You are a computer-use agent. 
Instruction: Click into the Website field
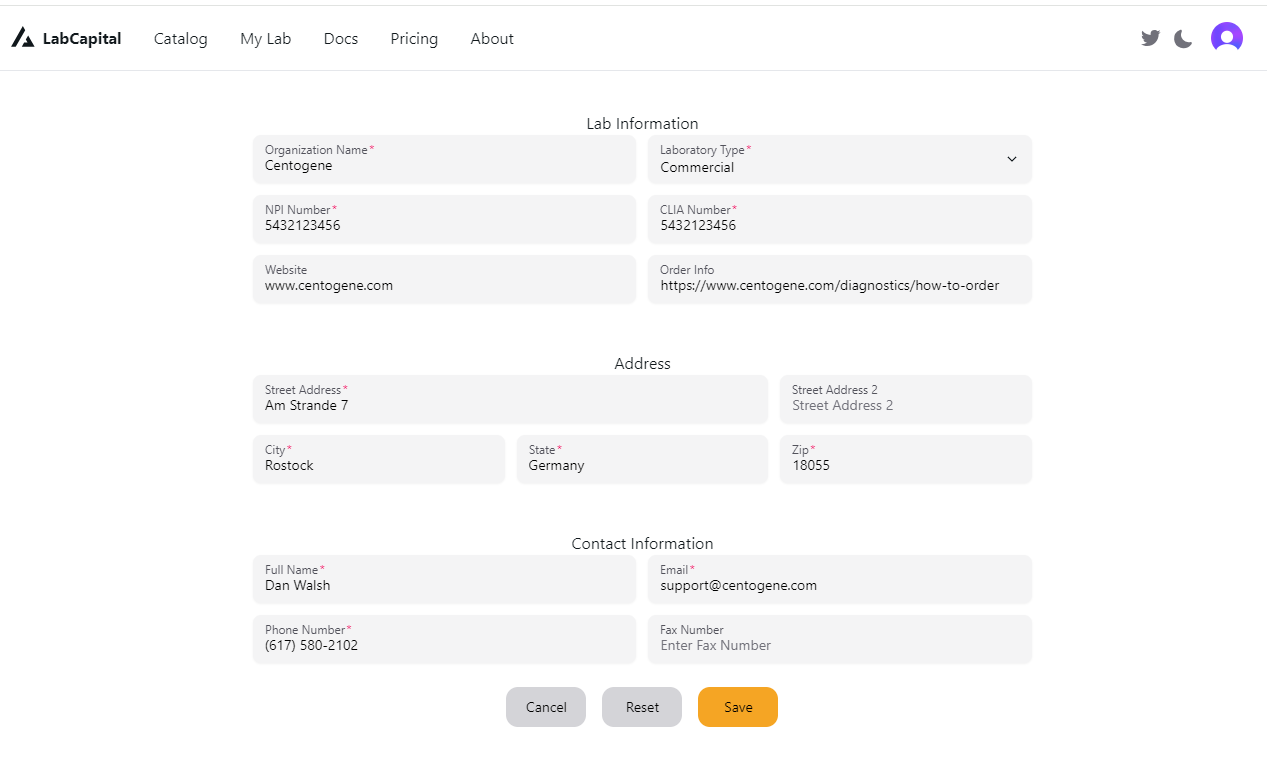click(x=444, y=279)
